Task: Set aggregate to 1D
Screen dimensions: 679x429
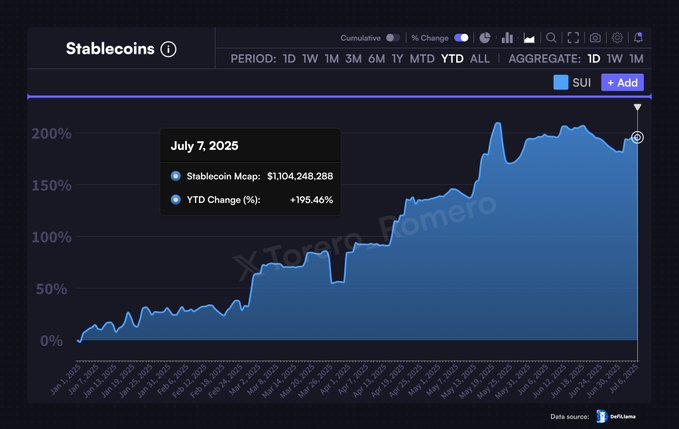Action: click(x=594, y=59)
